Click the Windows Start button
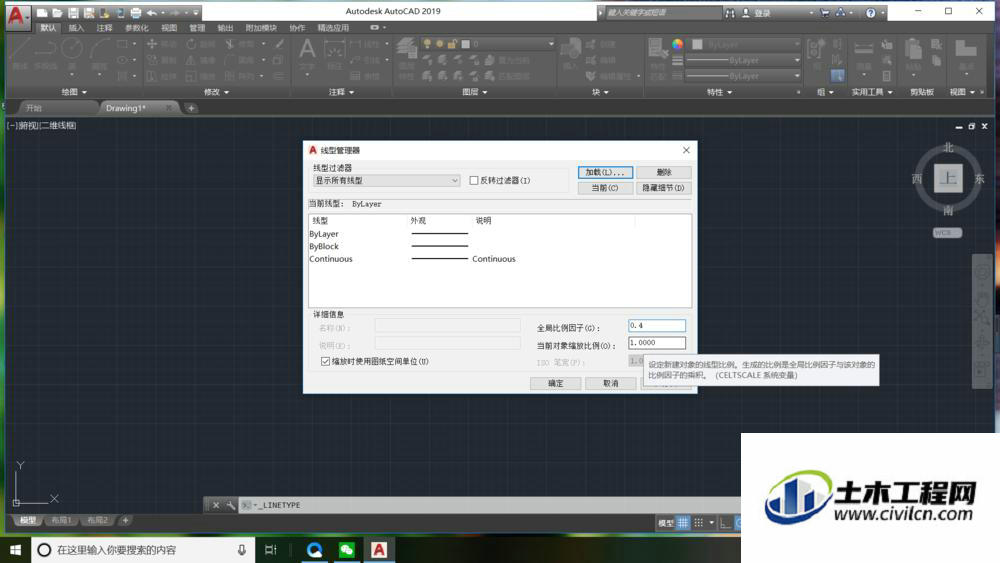This screenshot has height=563, width=1000. (x=15, y=550)
